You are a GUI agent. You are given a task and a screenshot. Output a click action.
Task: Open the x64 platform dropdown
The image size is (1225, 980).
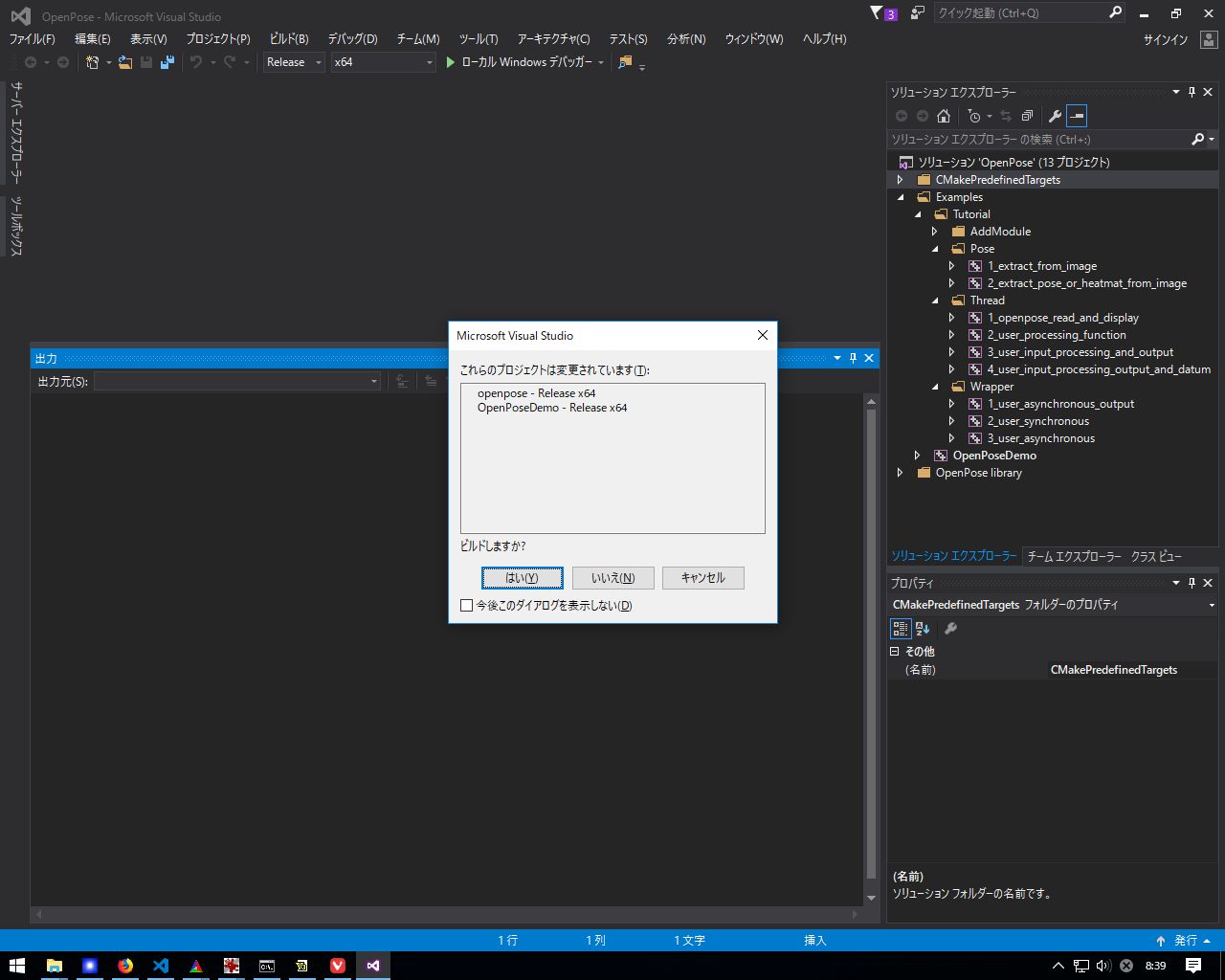(383, 62)
